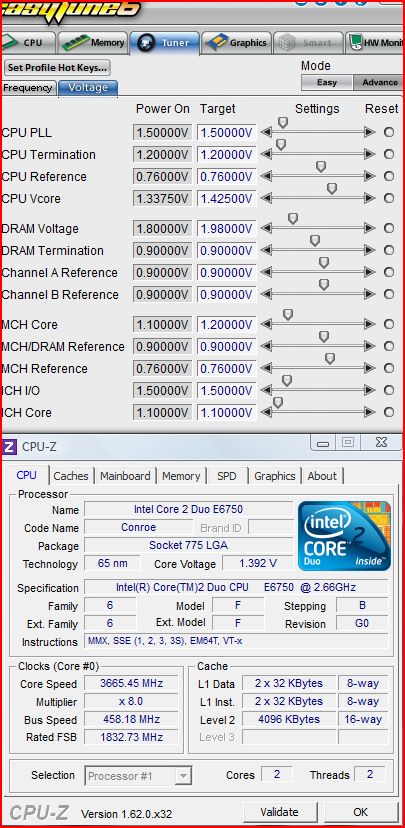Decrease ICH Core voltage left arrow
Viewport: 405px width, 828px height.
(x=267, y=412)
